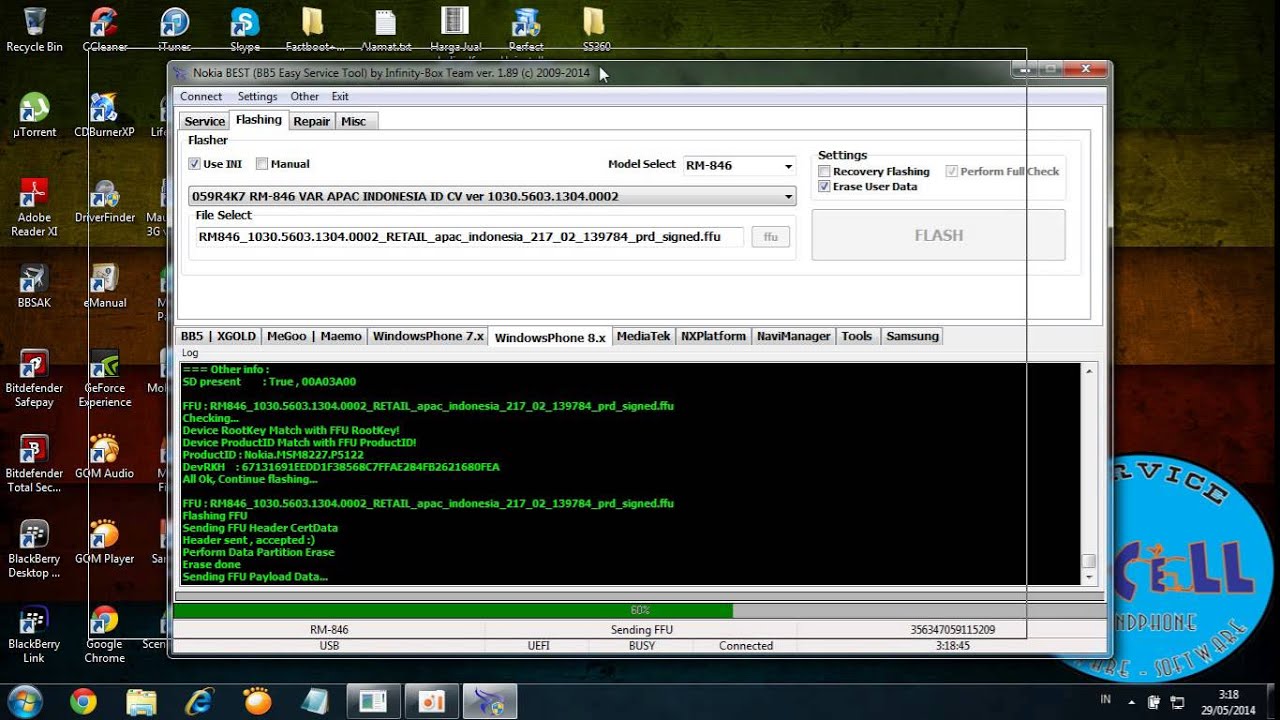
Task: Select Nokia BEST taskbar button
Action: [490, 701]
